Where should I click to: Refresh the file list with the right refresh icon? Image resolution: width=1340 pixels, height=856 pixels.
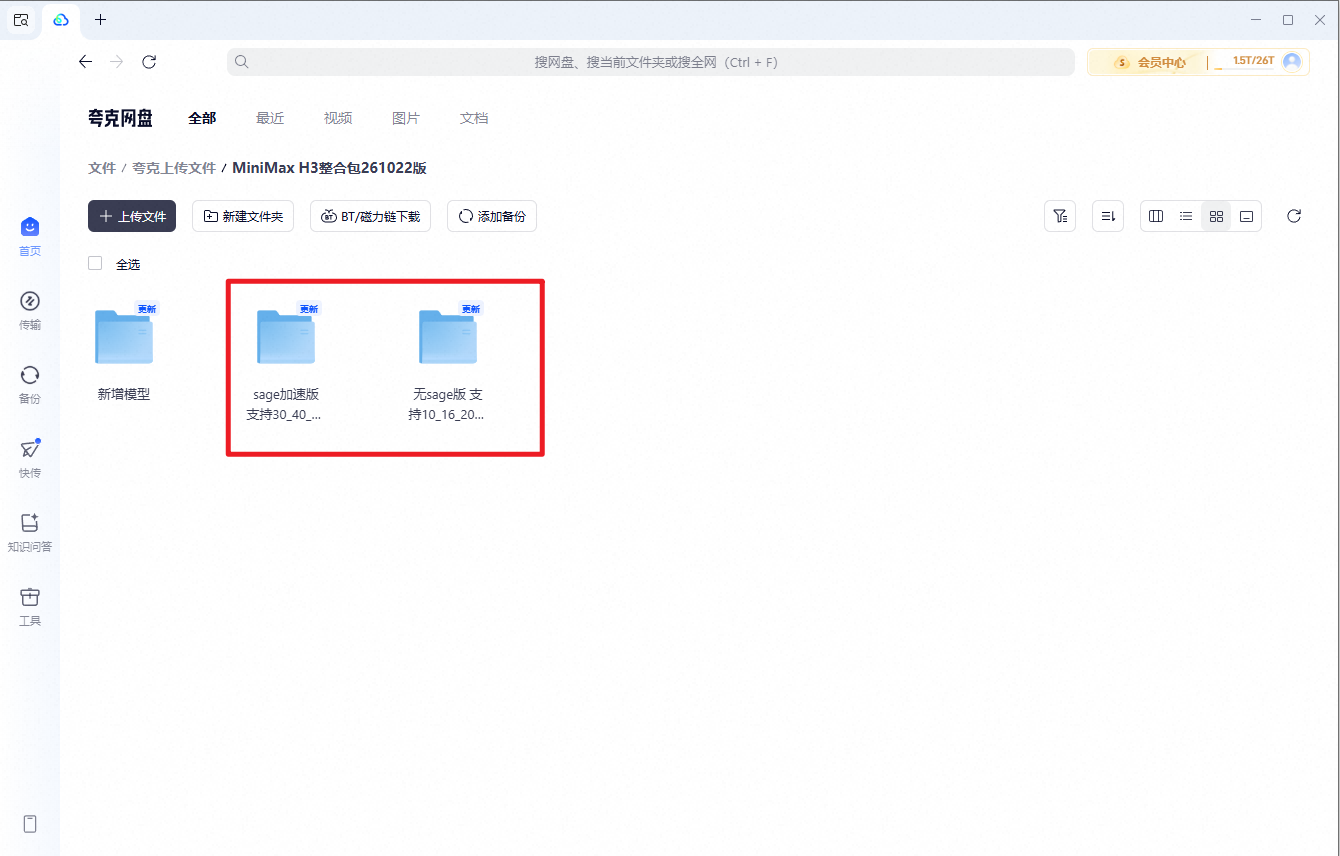pyautogui.click(x=1294, y=216)
